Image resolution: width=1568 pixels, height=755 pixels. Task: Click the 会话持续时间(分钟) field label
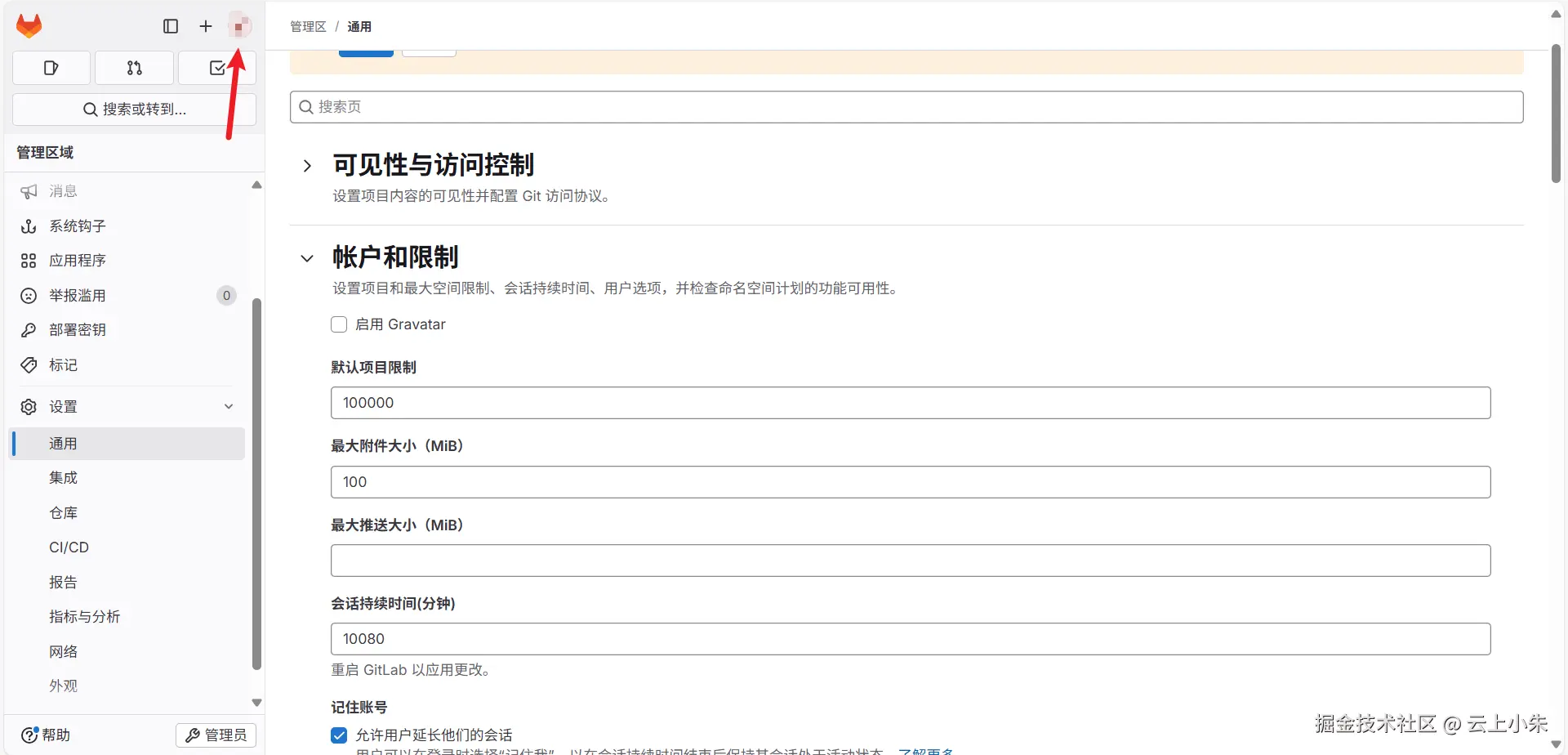[x=393, y=604]
